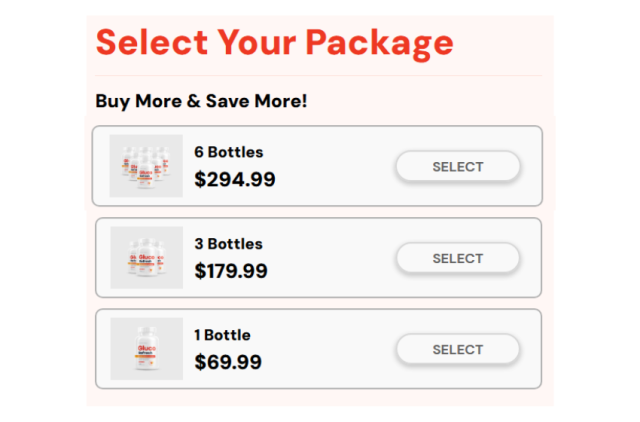640x422 pixels.
Task: Click the "6 Bottles" title text
Action: [229, 152]
